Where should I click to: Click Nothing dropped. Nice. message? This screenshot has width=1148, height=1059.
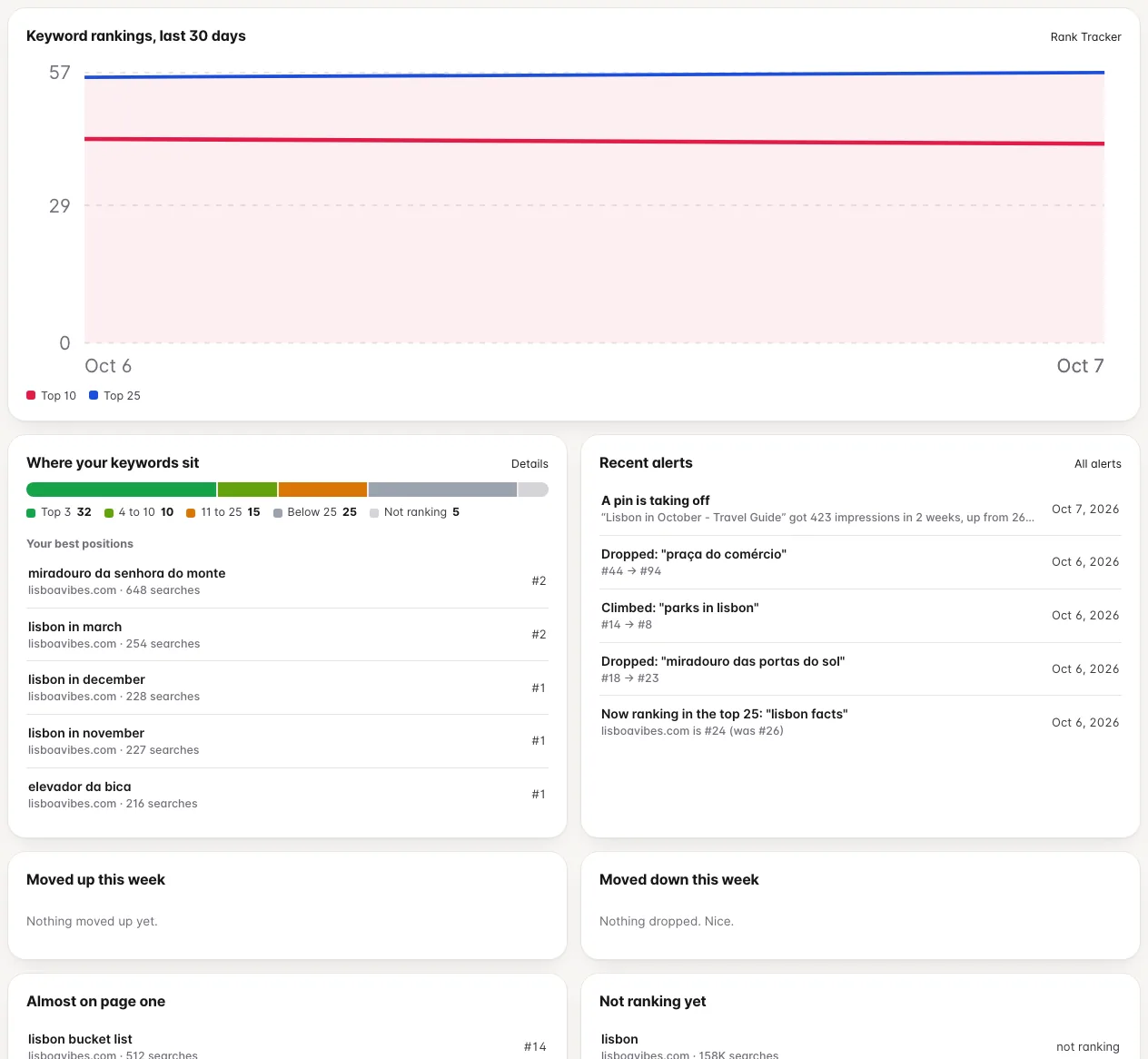point(667,922)
